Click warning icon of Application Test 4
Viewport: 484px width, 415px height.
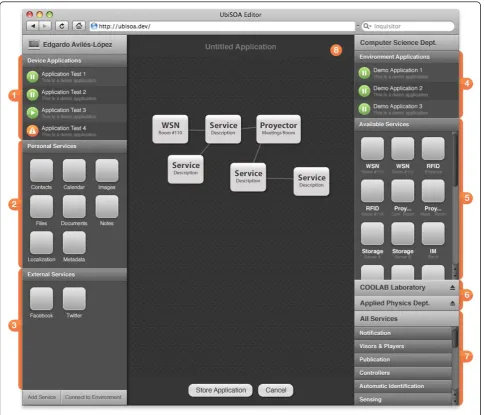coord(32,131)
